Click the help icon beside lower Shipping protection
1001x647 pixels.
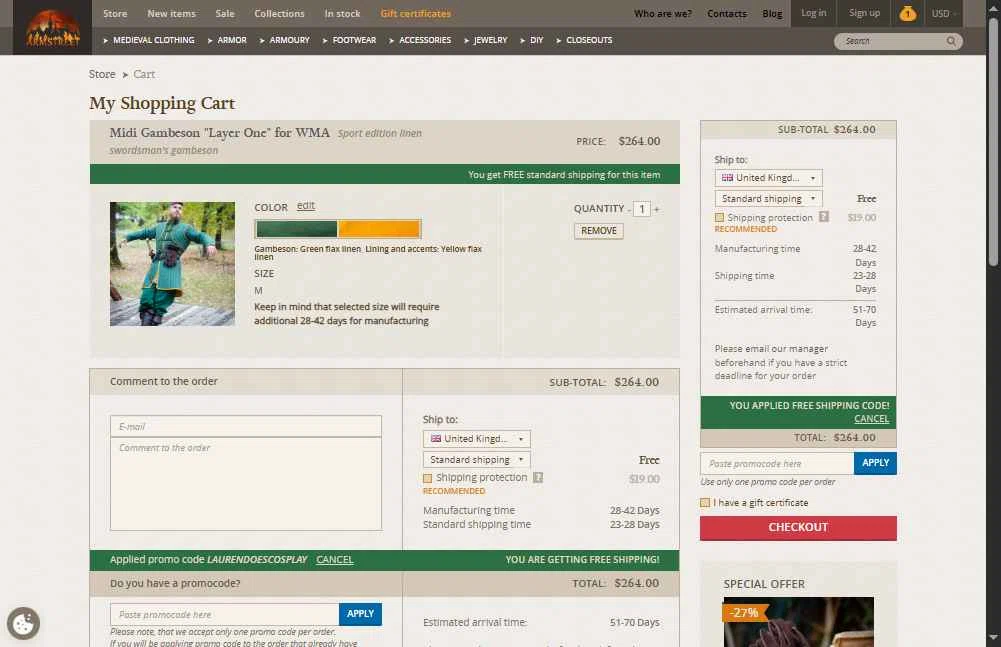click(538, 478)
